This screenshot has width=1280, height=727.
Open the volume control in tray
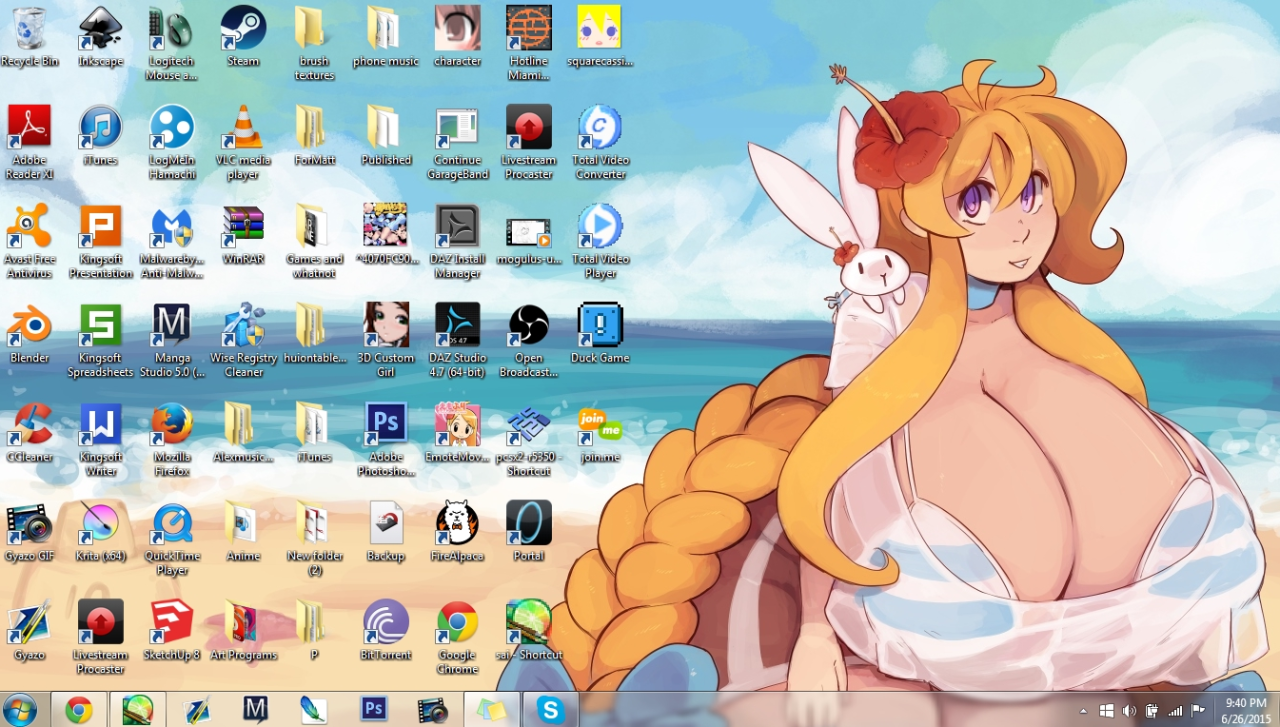1129,710
